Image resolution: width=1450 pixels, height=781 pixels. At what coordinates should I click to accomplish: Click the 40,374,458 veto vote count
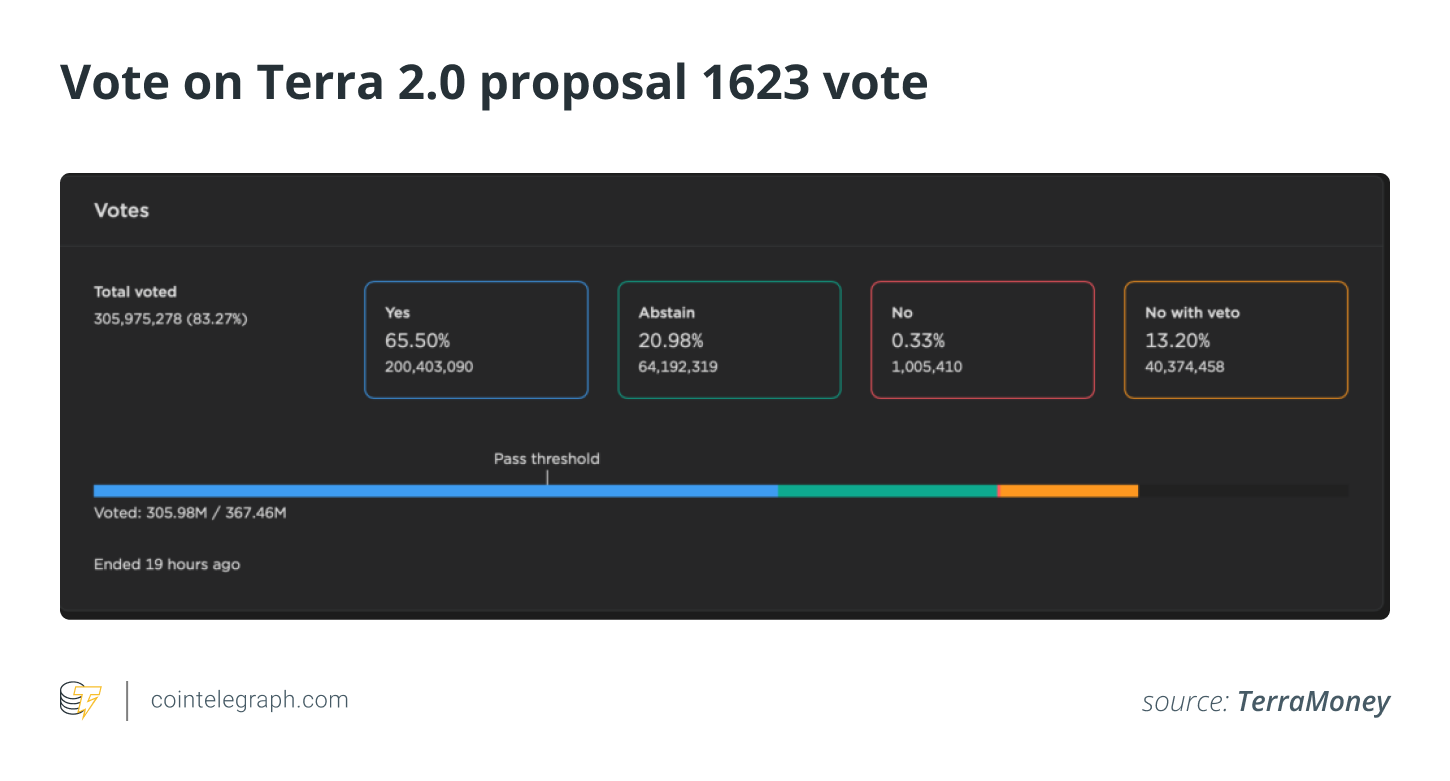[x=1185, y=367]
